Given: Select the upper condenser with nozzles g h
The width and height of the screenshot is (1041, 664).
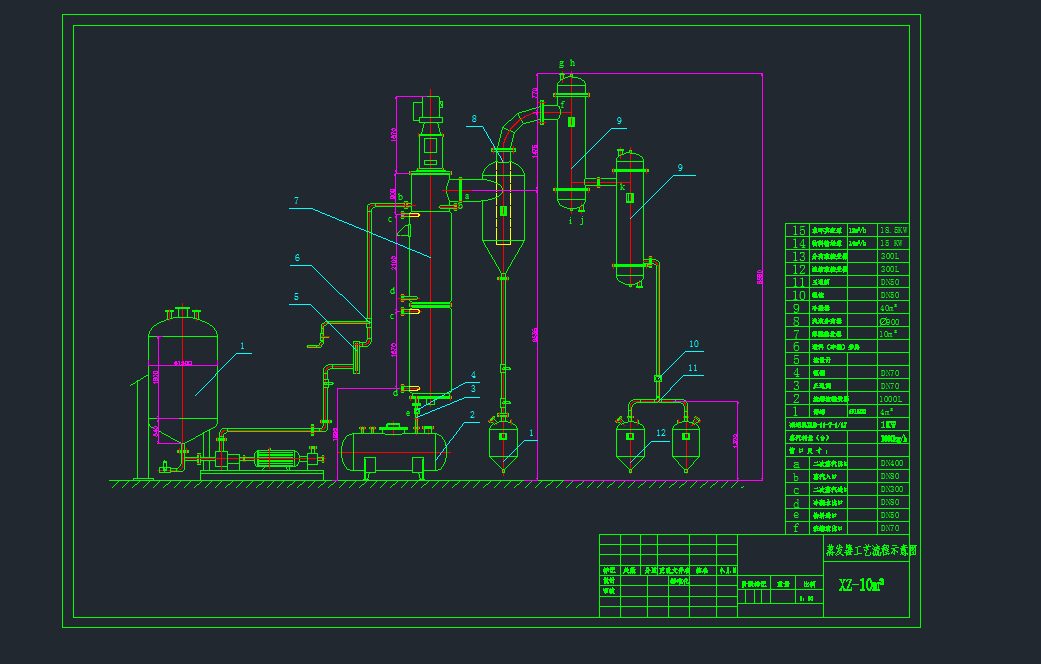Looking at the screenshot, I should (x=573, y=140).
